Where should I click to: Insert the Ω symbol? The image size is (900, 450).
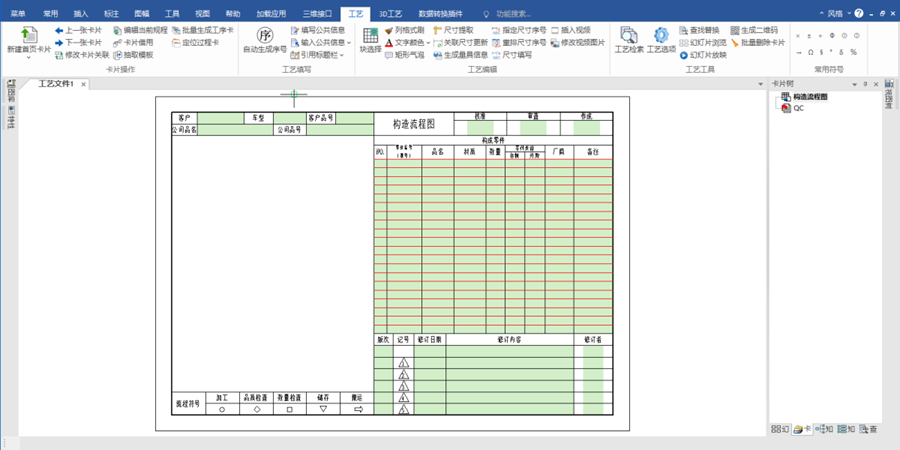click(810, 52)
